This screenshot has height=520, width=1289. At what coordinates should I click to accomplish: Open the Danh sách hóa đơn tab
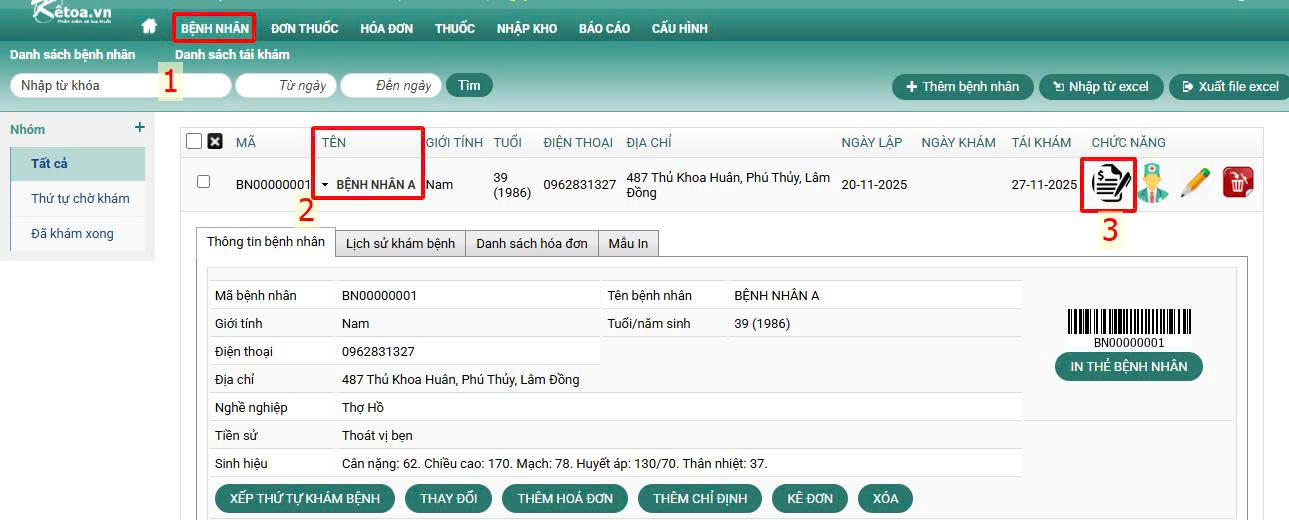531,243
